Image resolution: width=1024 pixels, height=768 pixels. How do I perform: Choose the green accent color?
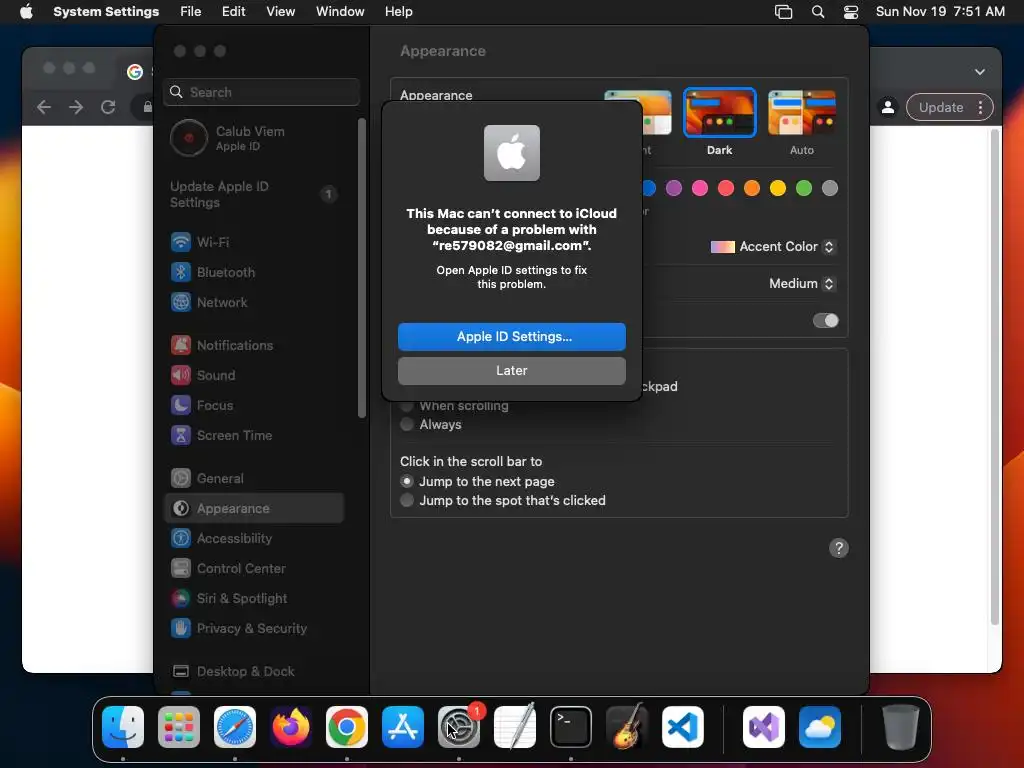click(804, 188)
